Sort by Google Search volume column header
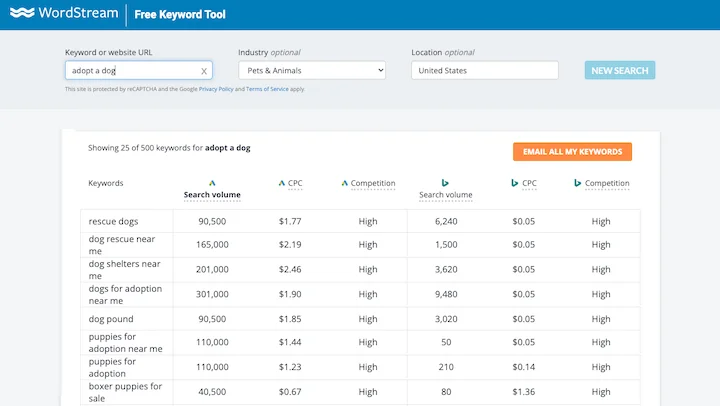The image size is (720, 406). coord(212,195)
